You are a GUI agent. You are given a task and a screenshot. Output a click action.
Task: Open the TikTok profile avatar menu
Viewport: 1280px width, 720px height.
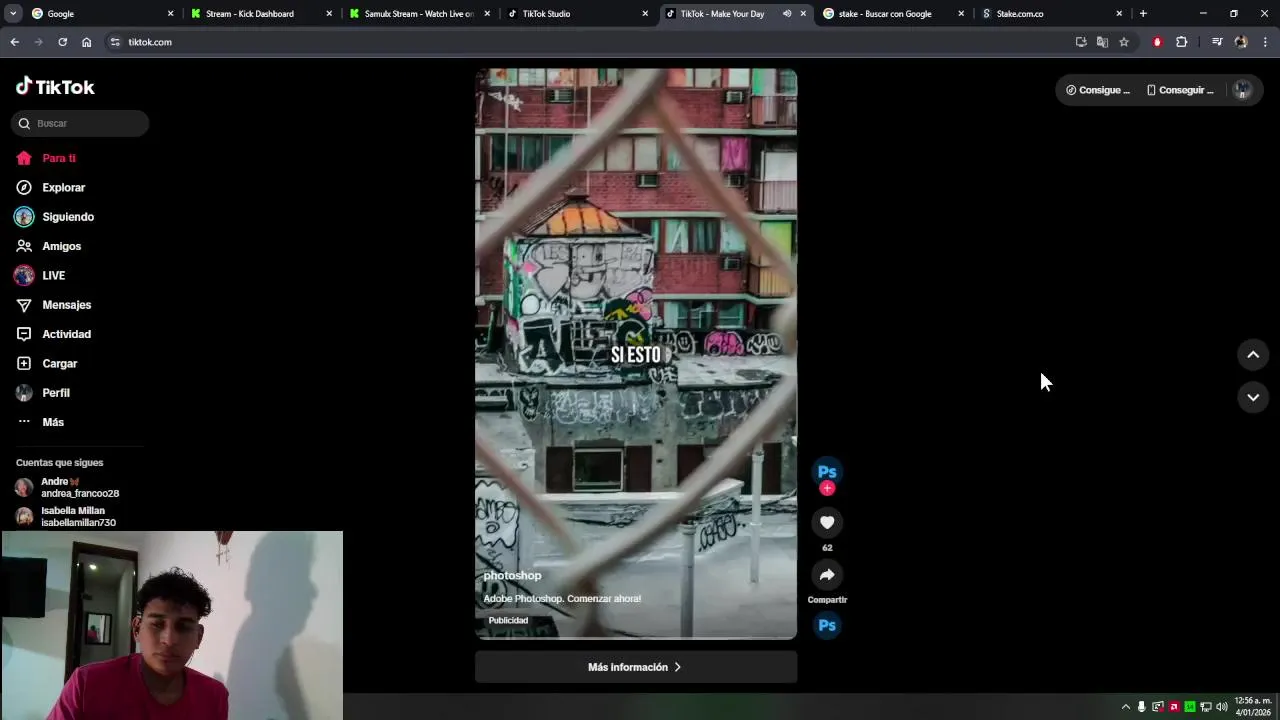(1243, 90)
